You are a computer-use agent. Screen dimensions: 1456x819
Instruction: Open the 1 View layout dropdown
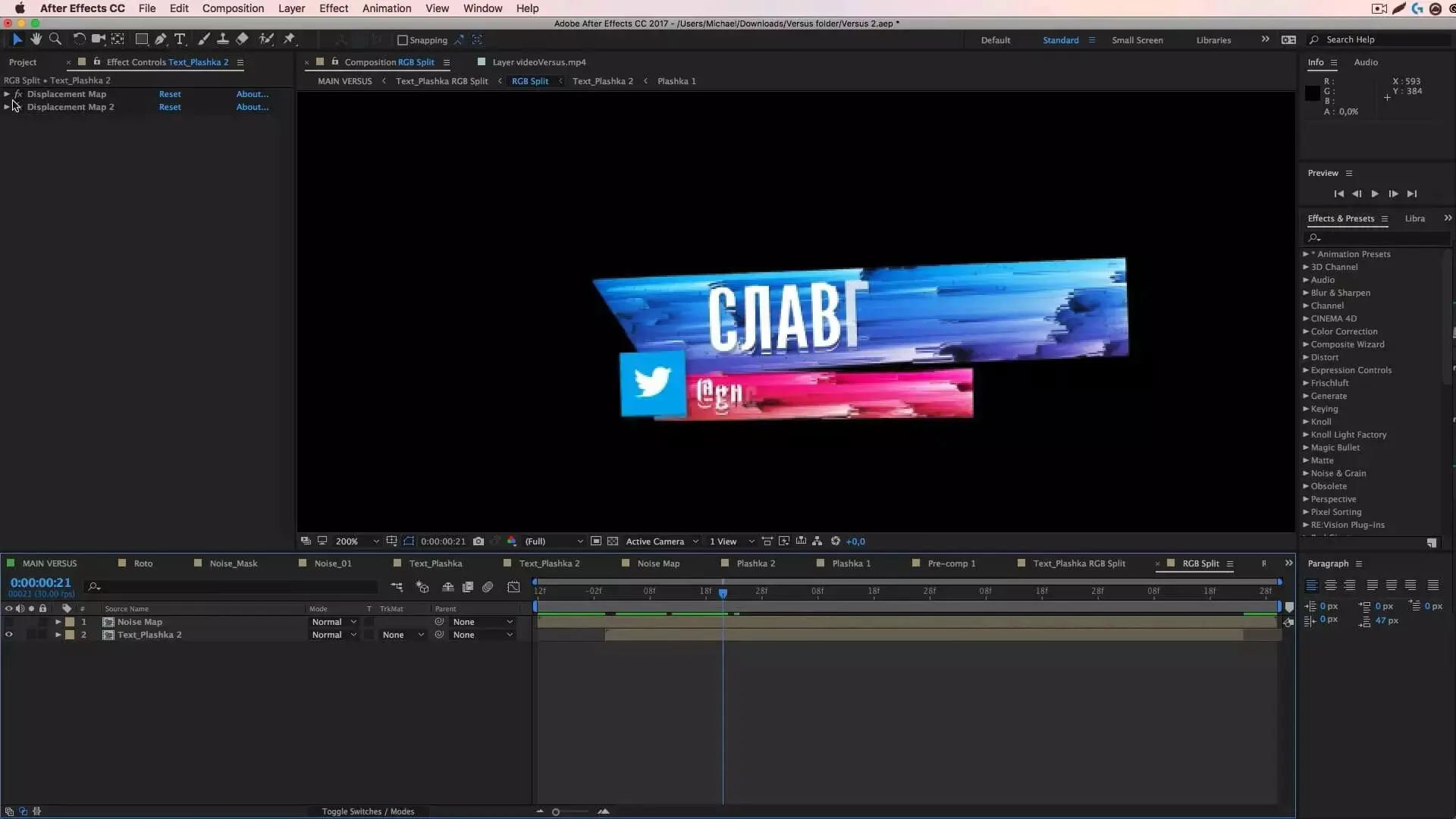point(731,541)
